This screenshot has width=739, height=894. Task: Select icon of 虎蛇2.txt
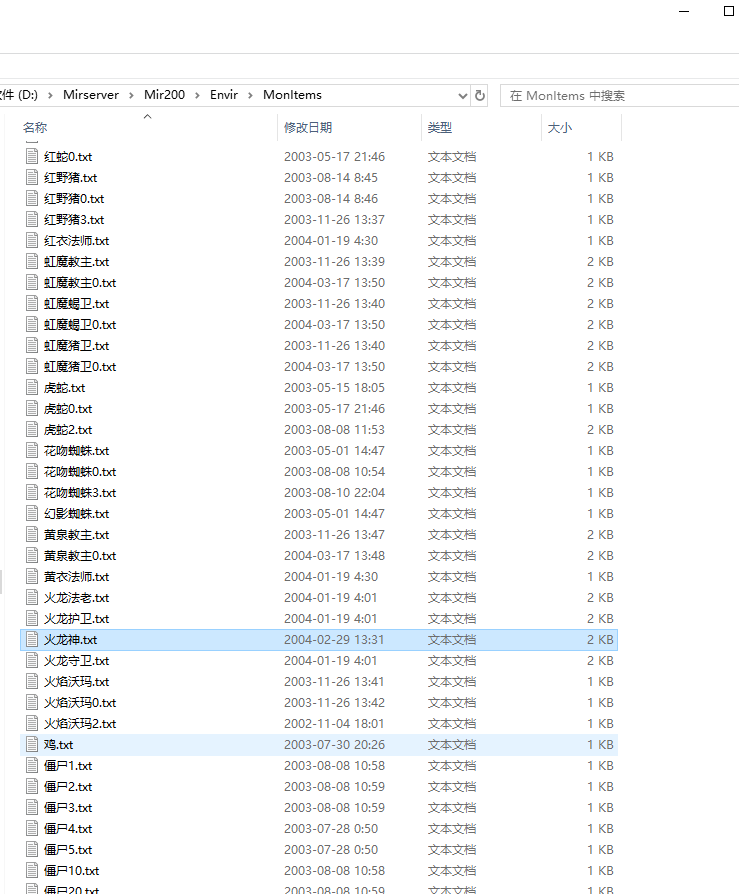33,430
